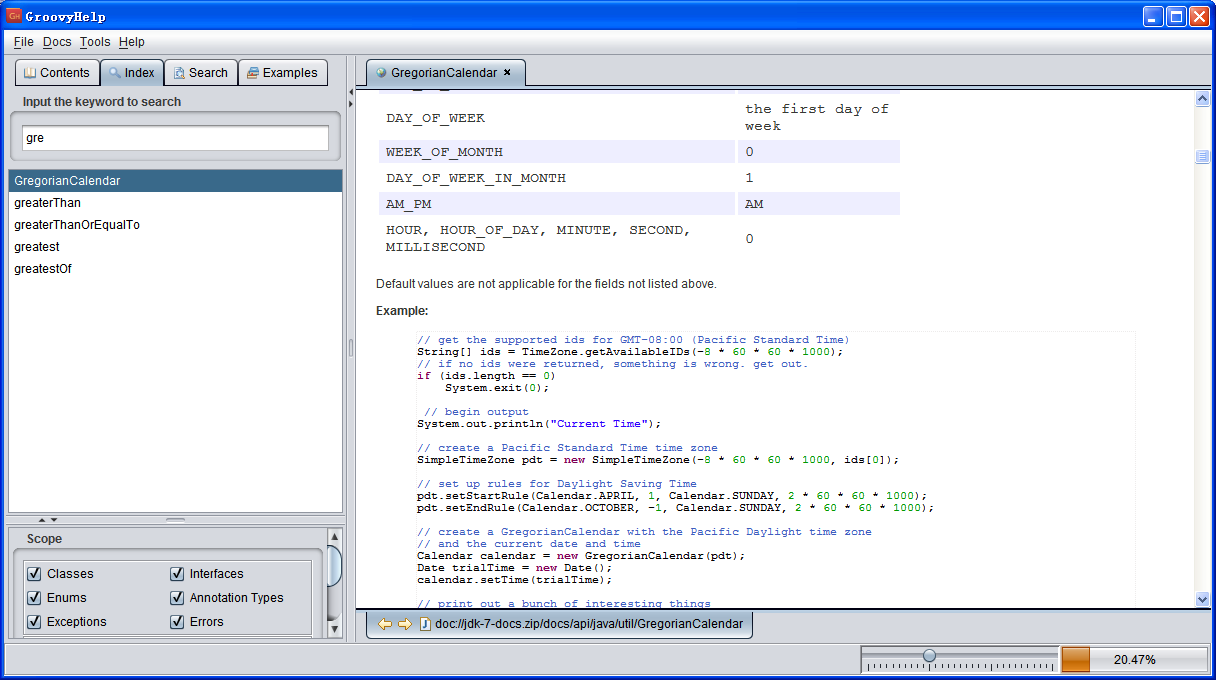Click the Java document icon beside the doc path
The width and height of the screenshot is (1216, 680).
click(x=425, y=624)
